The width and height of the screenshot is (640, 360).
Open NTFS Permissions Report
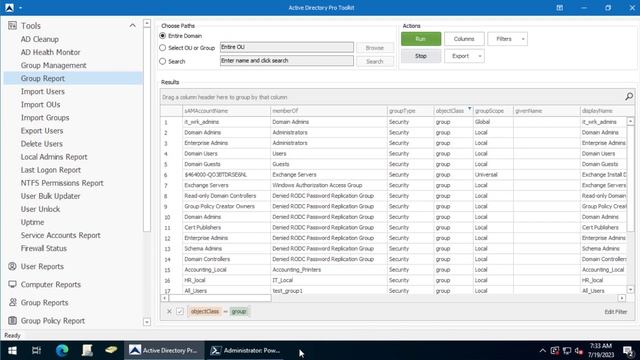point(62,183)
